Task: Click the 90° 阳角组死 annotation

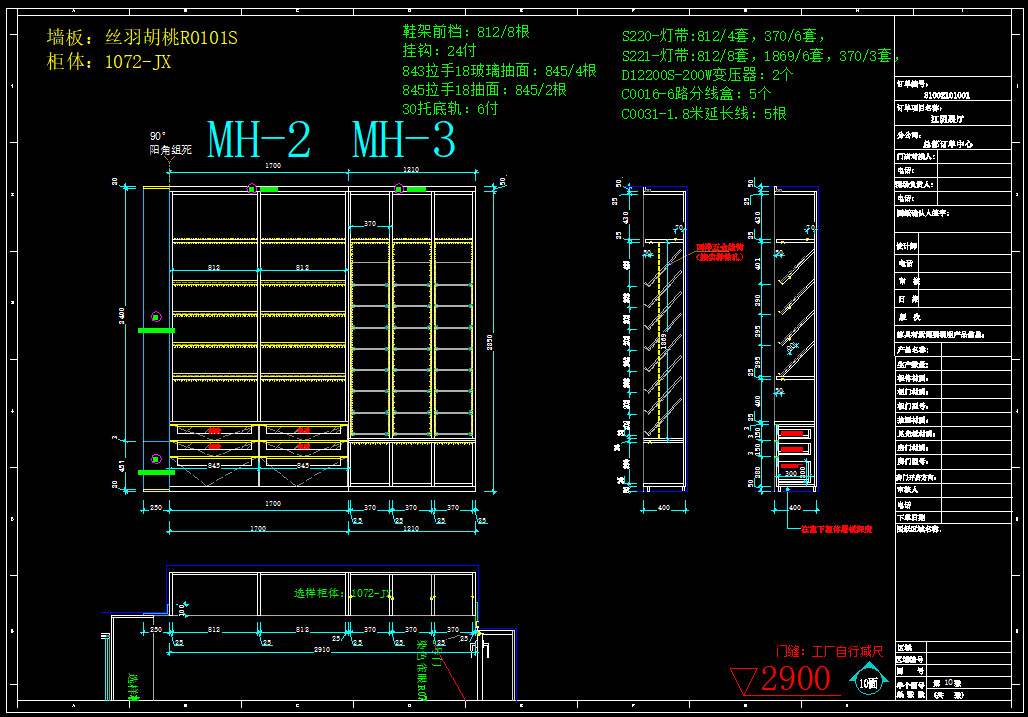Action: [170, 143]
